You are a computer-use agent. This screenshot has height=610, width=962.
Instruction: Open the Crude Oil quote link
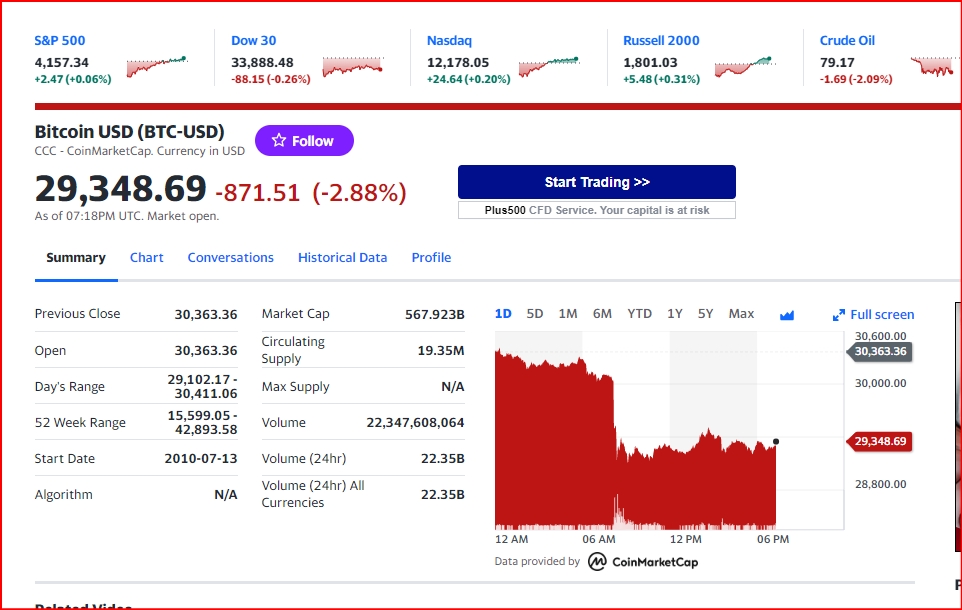pyautogui.click(x=847, y=41)
